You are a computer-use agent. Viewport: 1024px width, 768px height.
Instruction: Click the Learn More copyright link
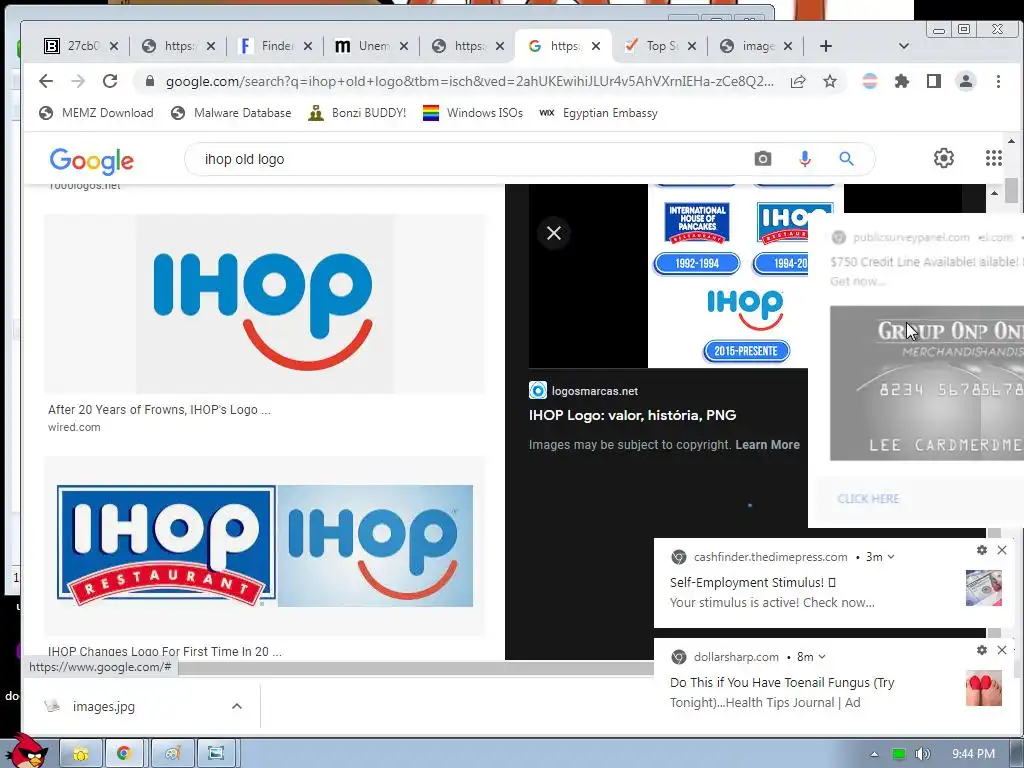767,445
